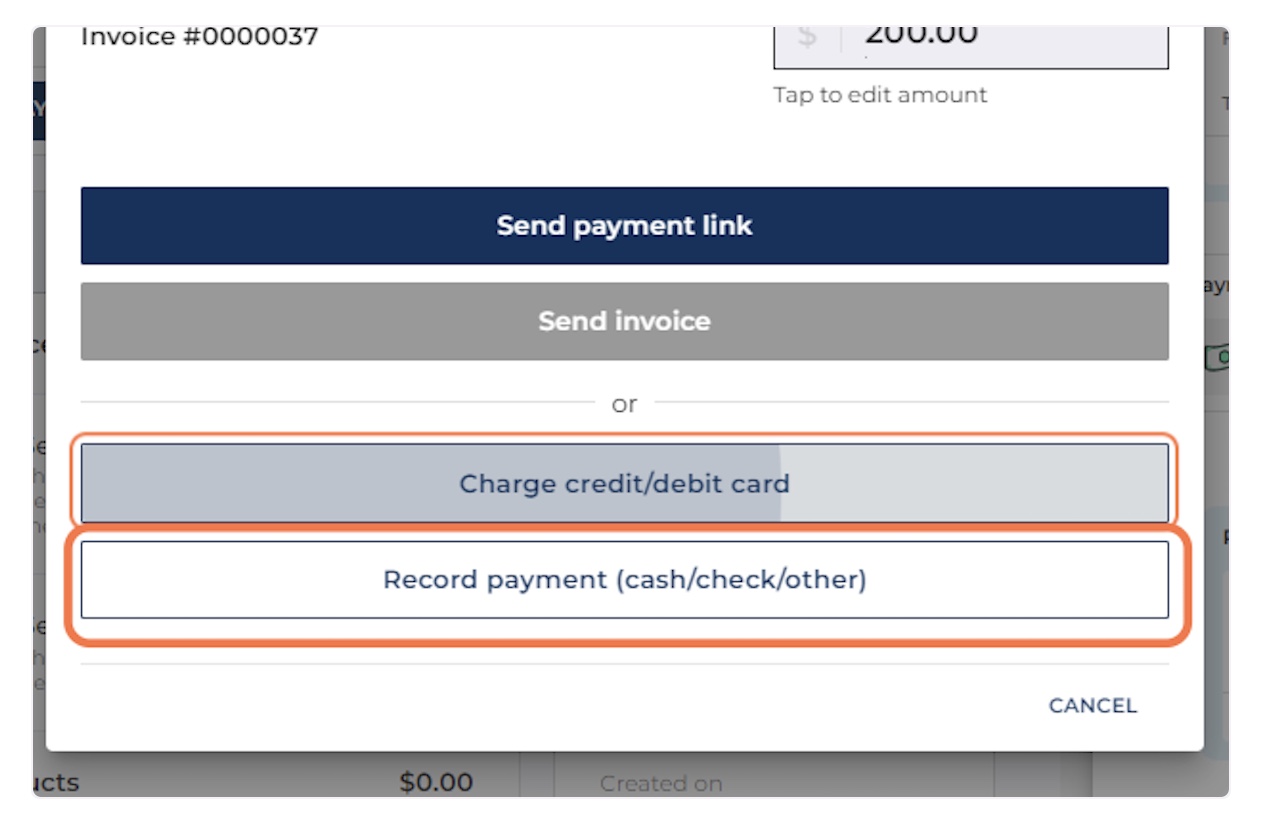Viewport: 1268px width, 814px height.
Task: Send the payment link
Action: (624, 226)
